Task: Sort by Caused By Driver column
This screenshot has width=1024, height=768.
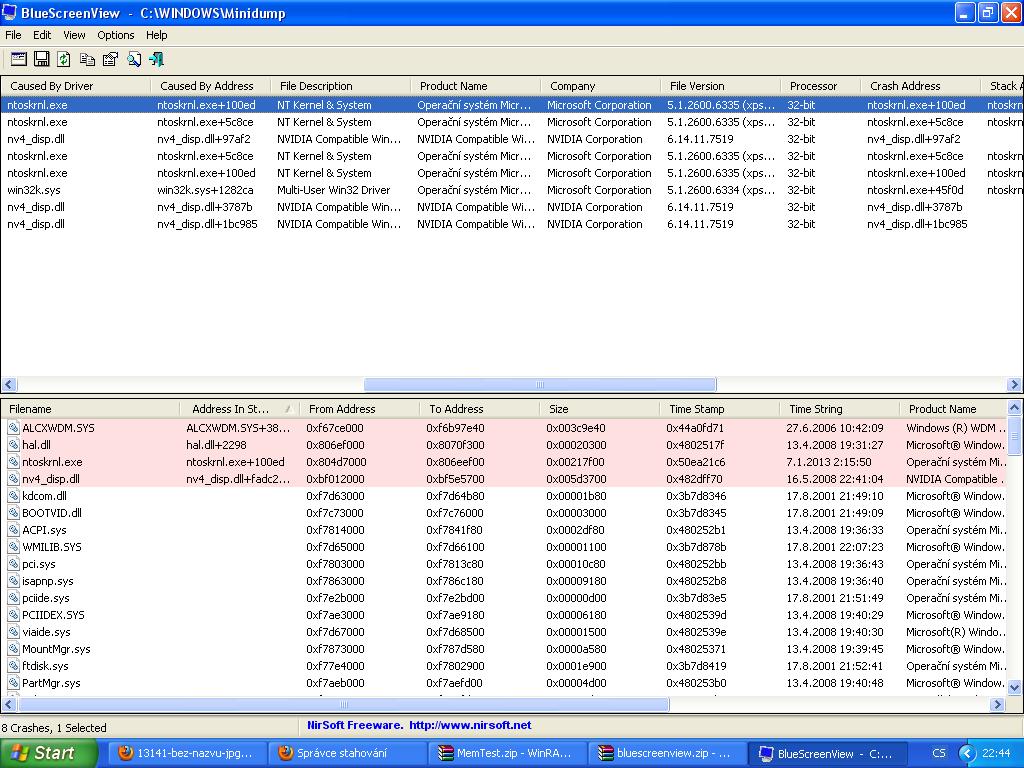Action: [x=76, y=86]
